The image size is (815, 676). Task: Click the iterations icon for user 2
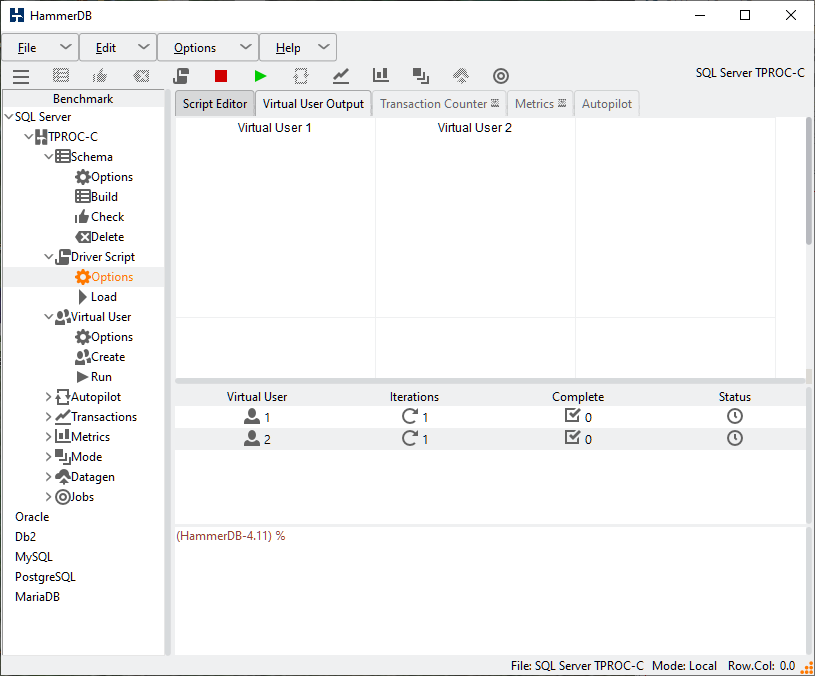[410, 439]
